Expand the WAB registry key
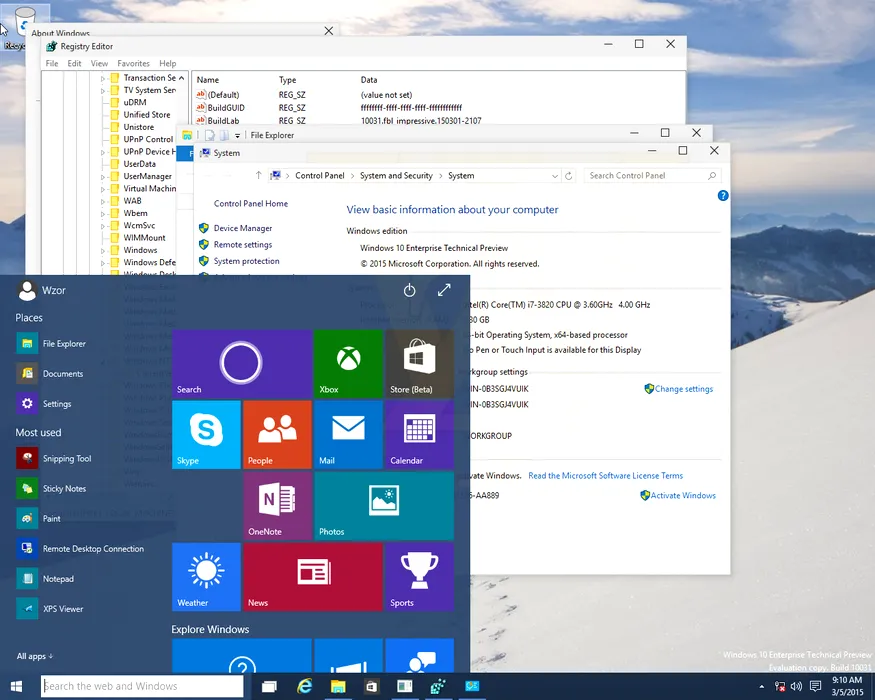Viewport: 875px width, 700px height. (103, 201)
